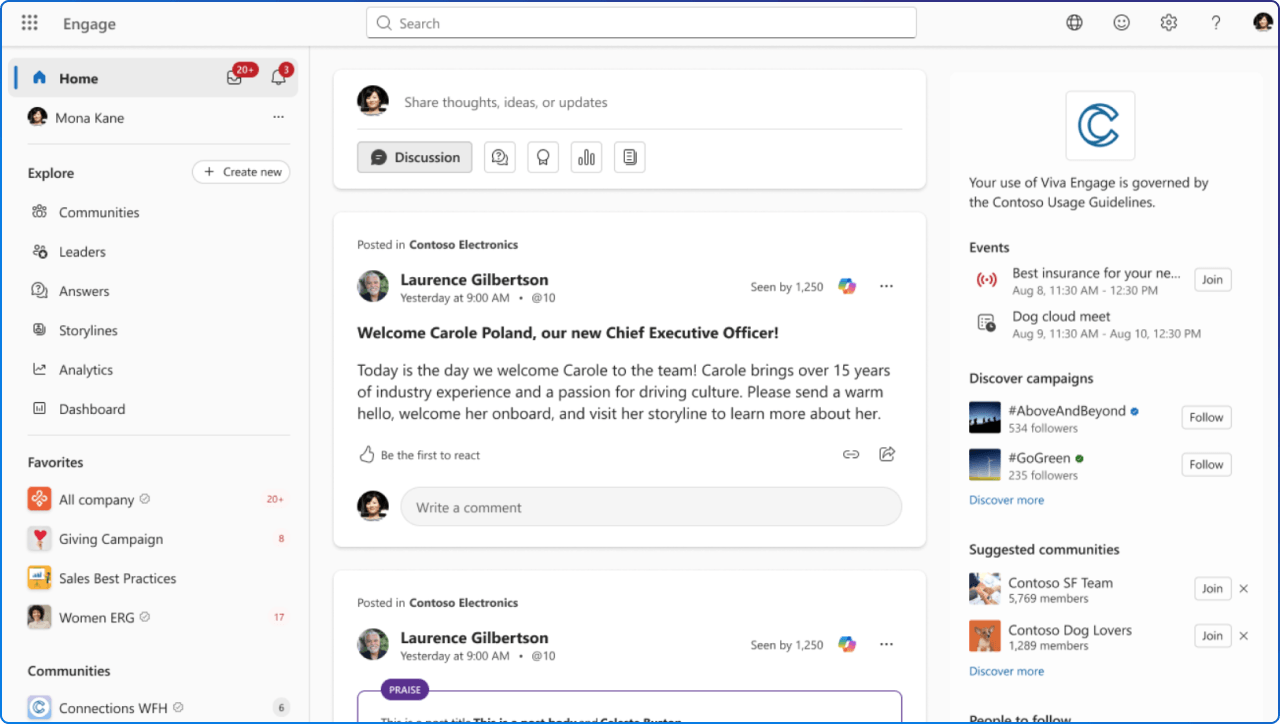Open the app launcher grid
1280x724 pixels.
tap(30, 23)
